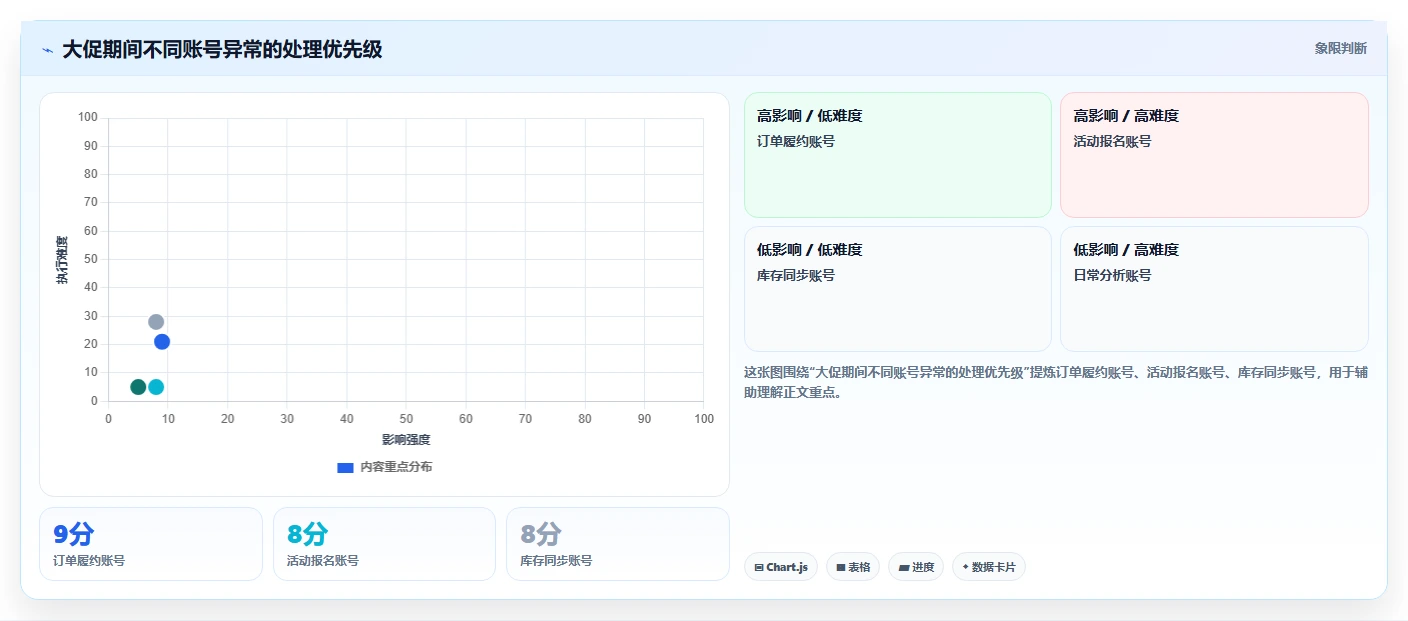The height and width of the screenshot is (621, 1408).
Task: Open the 低影响 / 低难度 quadrant card
Action: tap(898, 289)
